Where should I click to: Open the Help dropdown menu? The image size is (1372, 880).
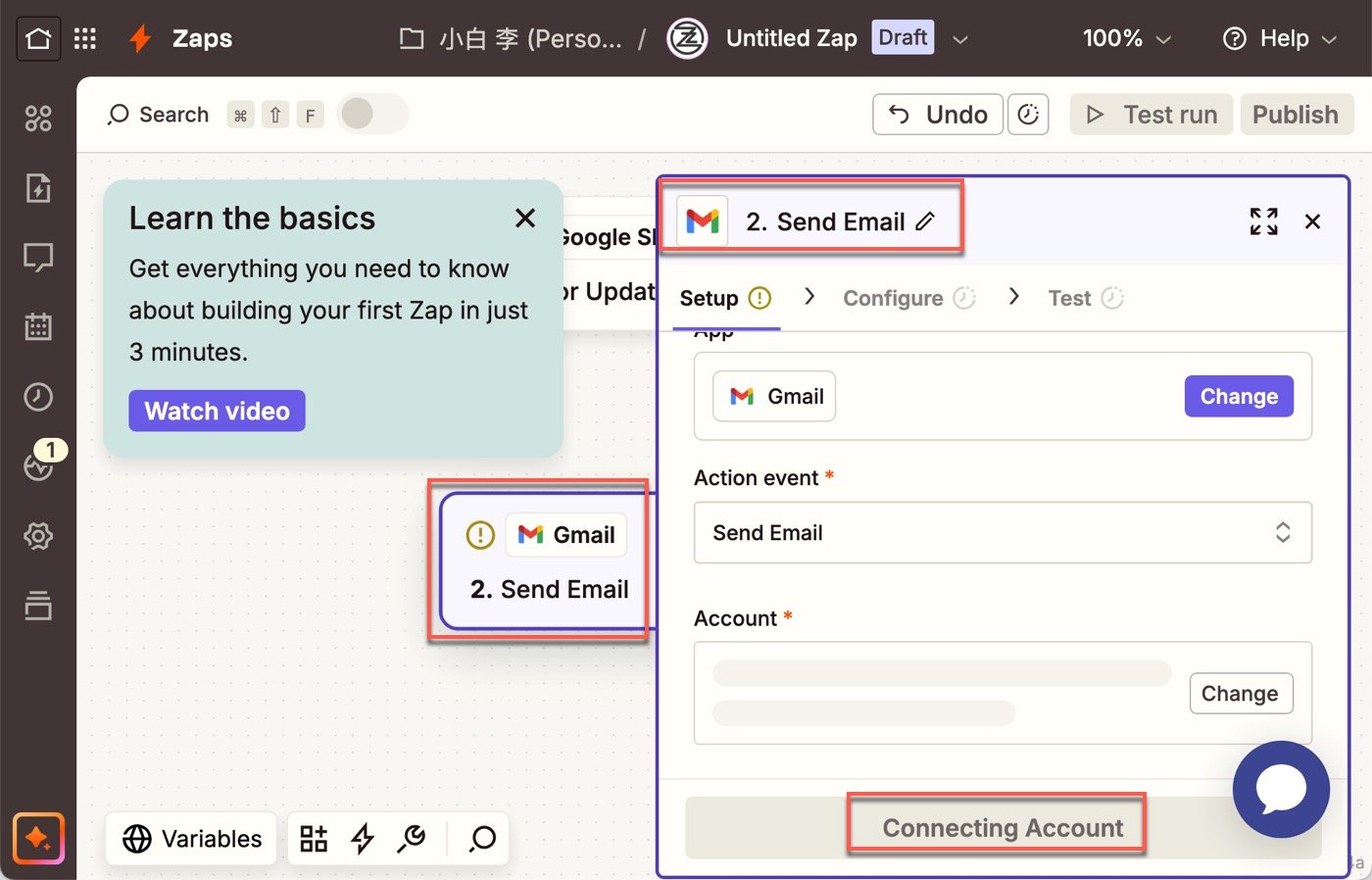tap(1280, 38)
